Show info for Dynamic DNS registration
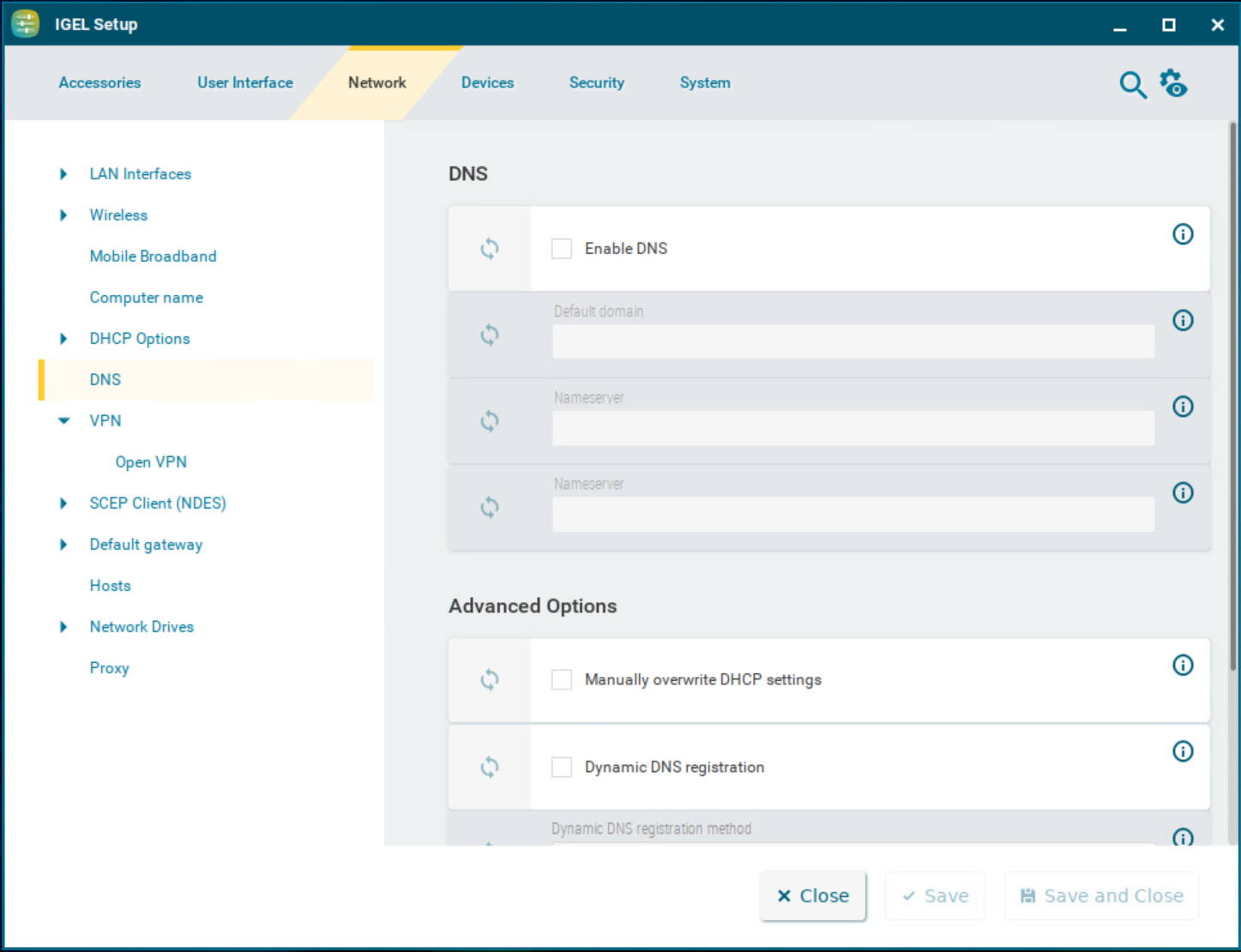Screen dimensions: 1241x952 [x=1183, y=752]
